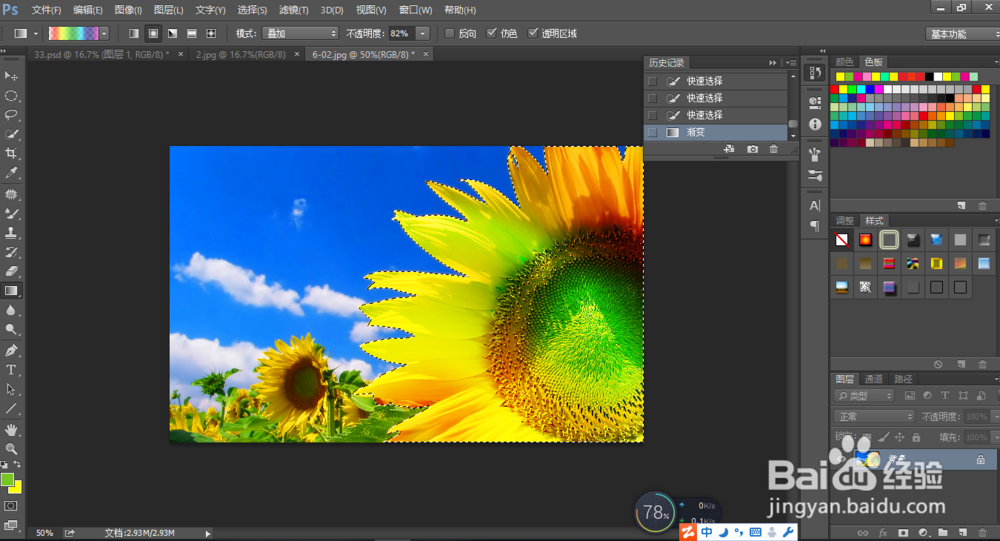The image size is (1000, 541).
Task: Select the Elliptical Marquee tool
Action: click(x=11, y=96)
